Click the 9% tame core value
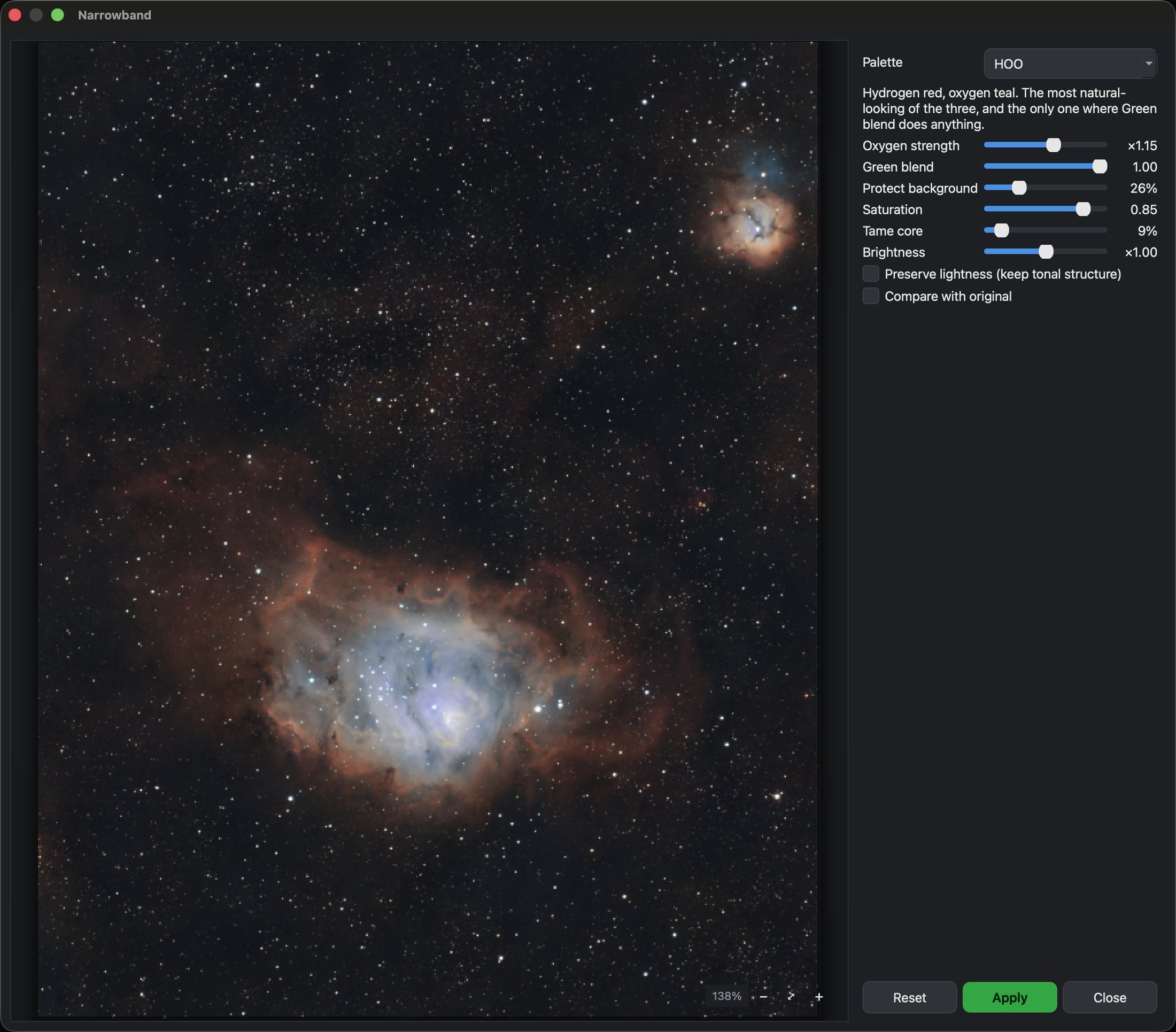 [x=1147, y=231]
